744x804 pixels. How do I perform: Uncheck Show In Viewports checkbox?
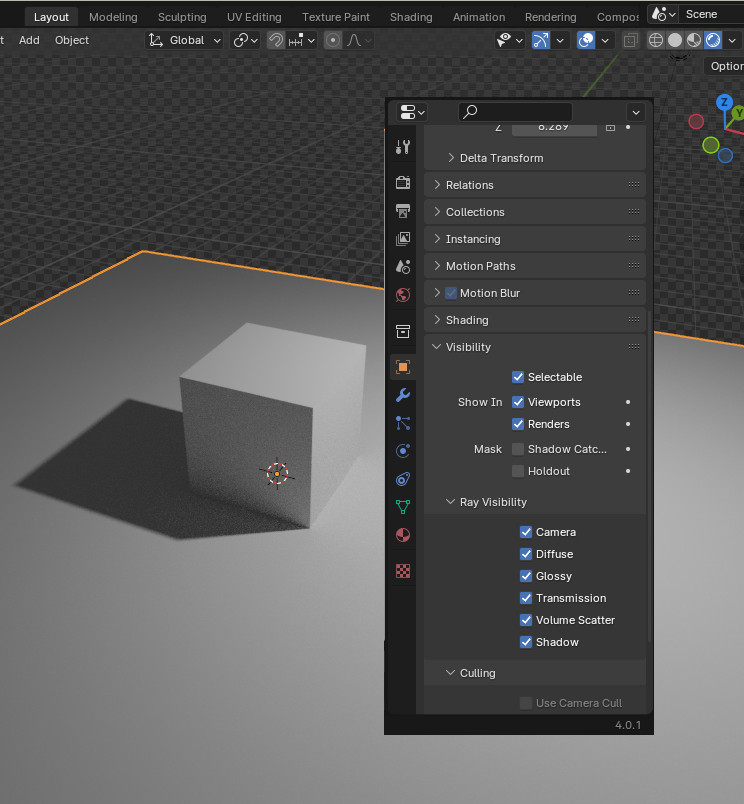(518, 402)
